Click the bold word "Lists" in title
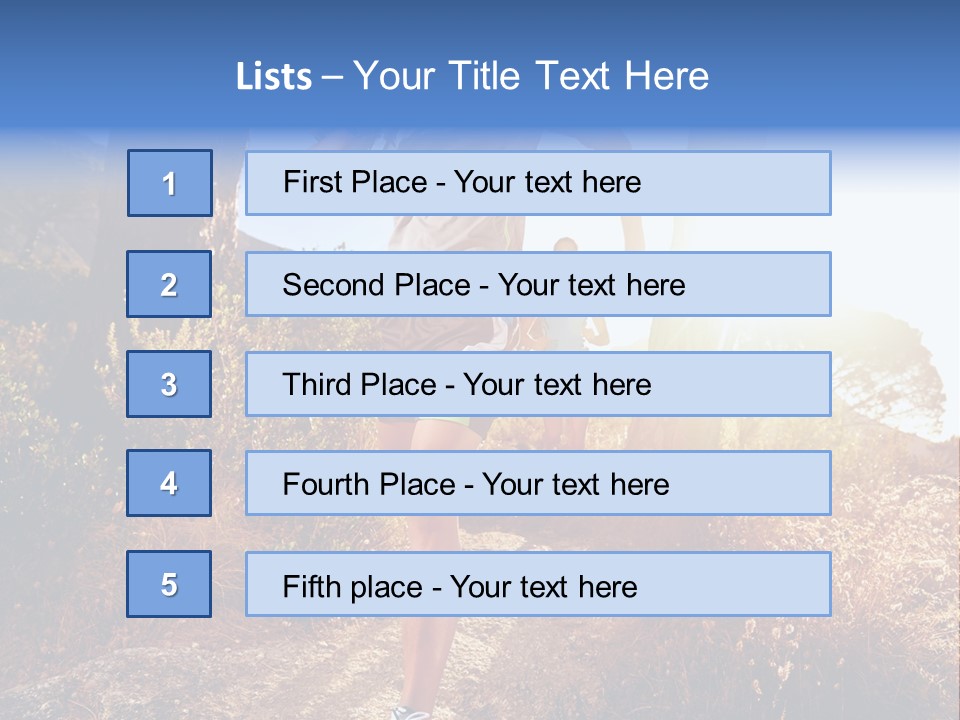960x720 pixels. coord(274,77)
